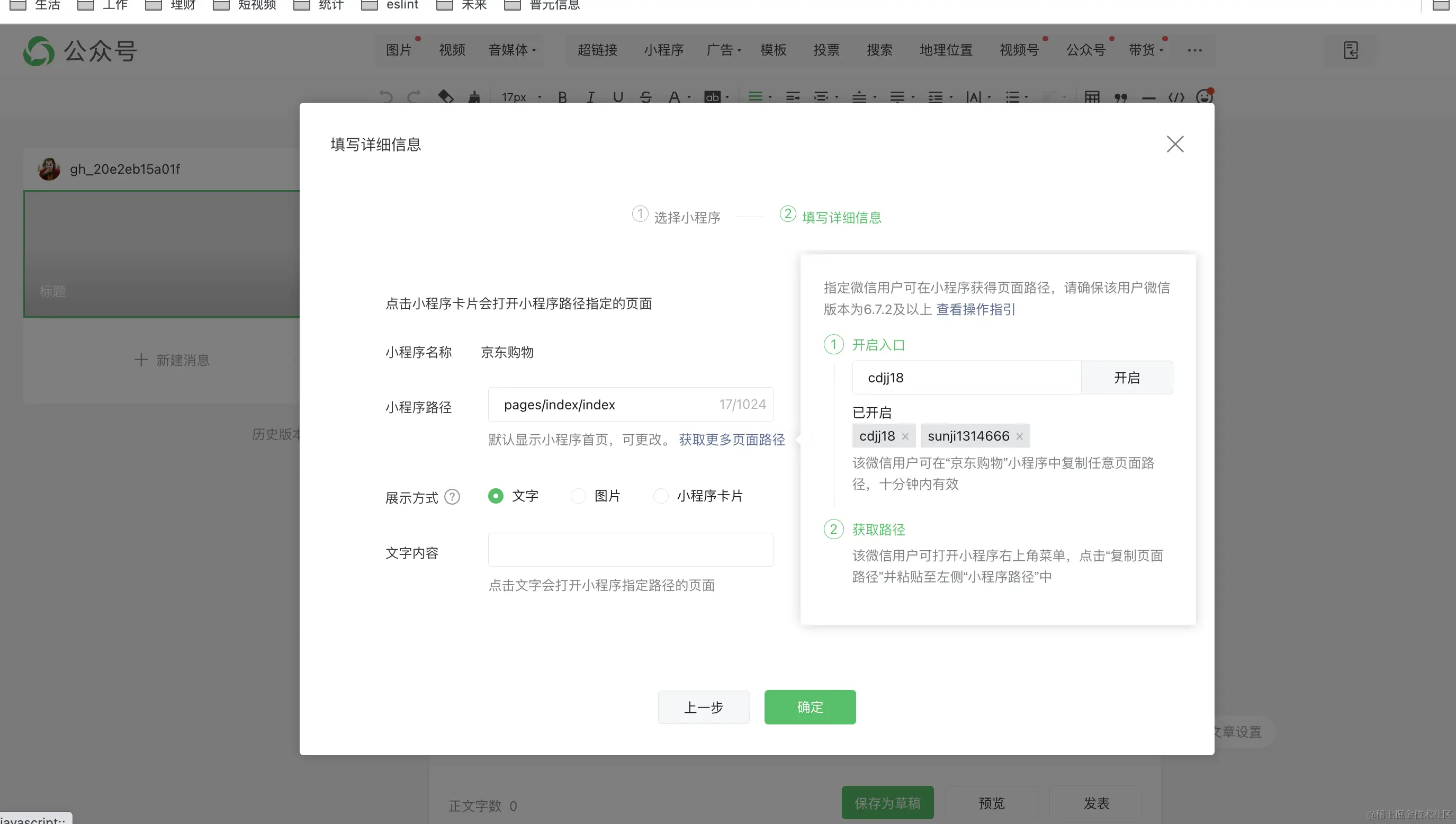Click the help icon beside 展示方式
Image resolution: width=1456 pixels, height=824 pixels.
pos(452,496)
